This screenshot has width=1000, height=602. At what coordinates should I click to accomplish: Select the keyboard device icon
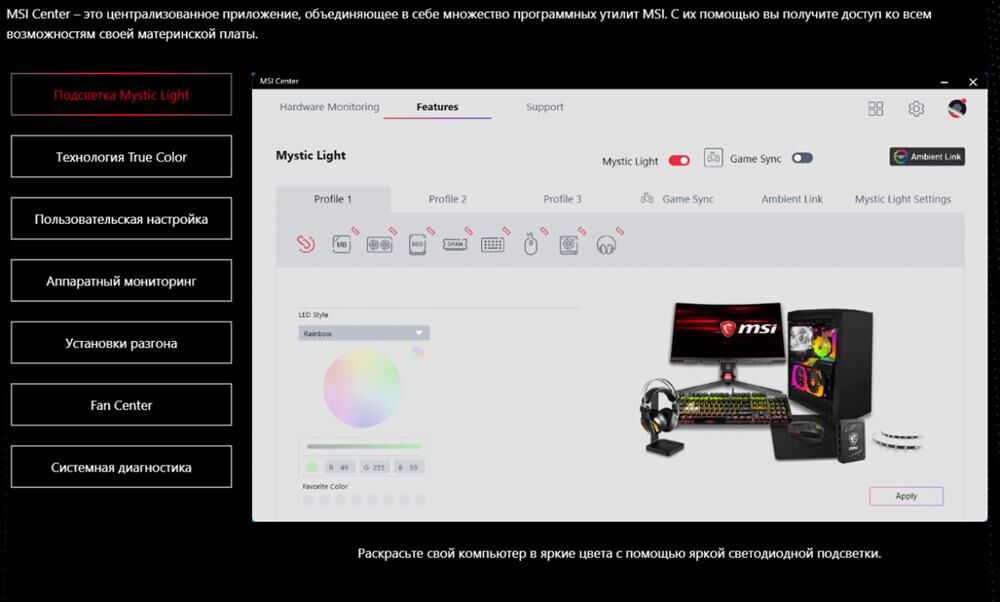coord(492,244)
